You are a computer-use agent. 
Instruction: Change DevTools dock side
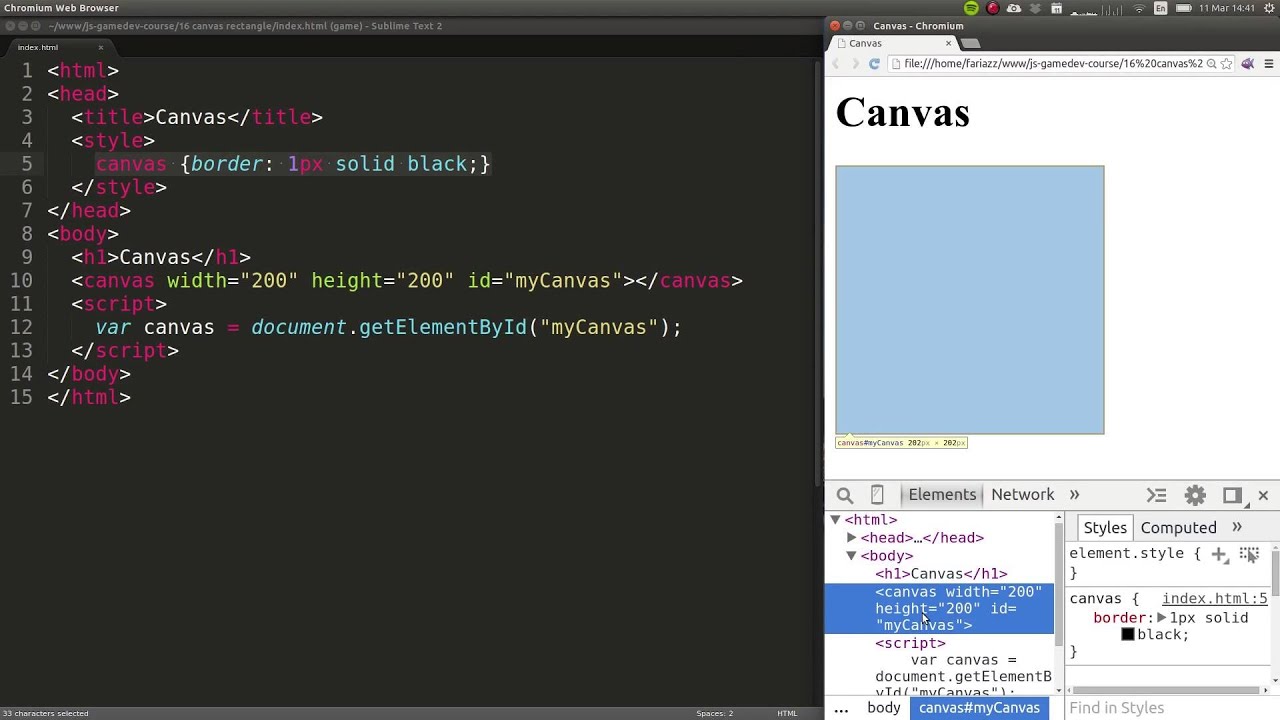coord(1232,495)
